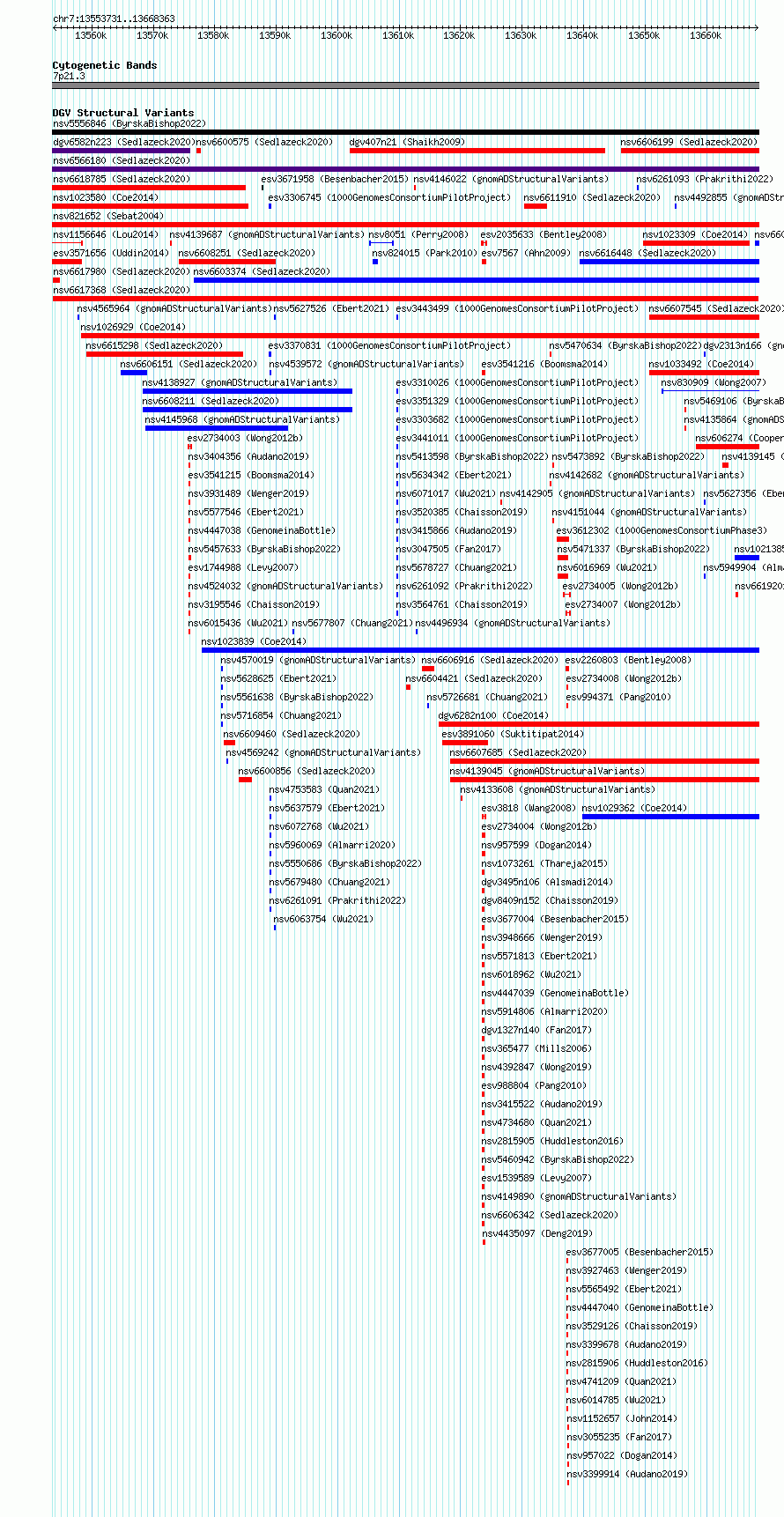Select esv3677005 (Besenbacher2015) label
Viewport: 784px width, 1517px height.
pos(640,1252)
